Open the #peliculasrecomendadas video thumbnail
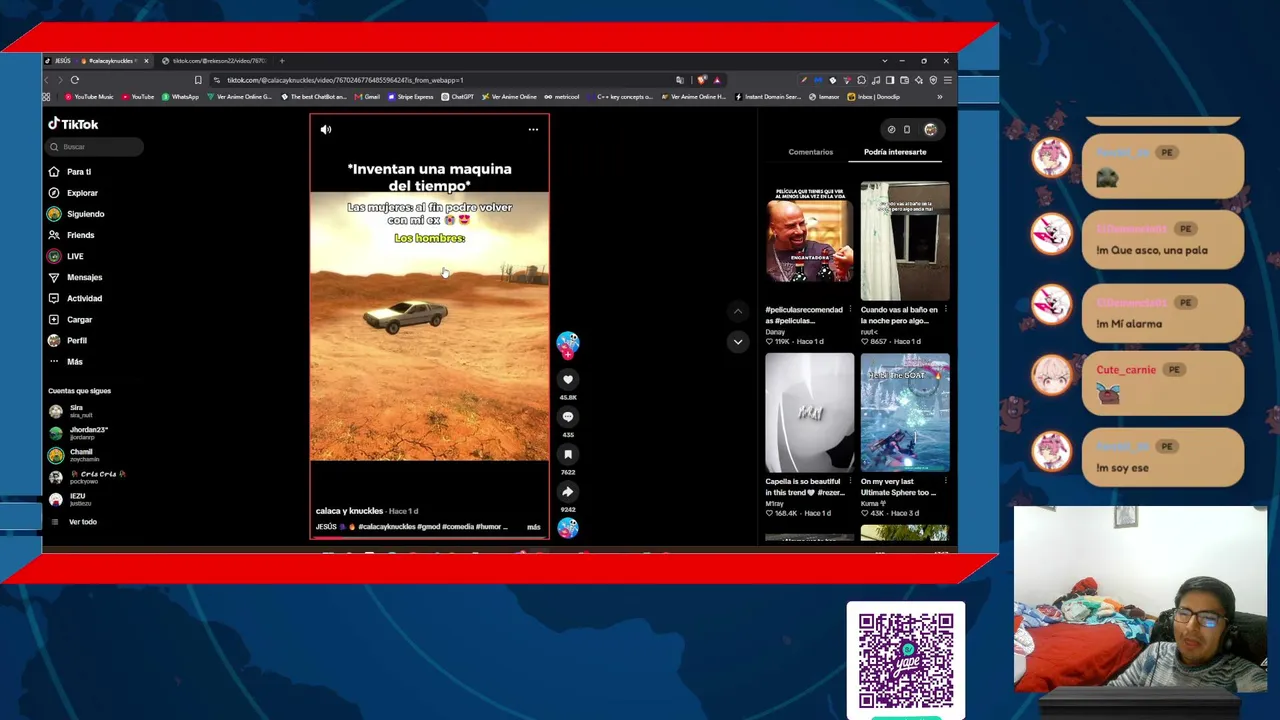The image size is (1280, 720). pyautogui.click(x=810, y=241)
